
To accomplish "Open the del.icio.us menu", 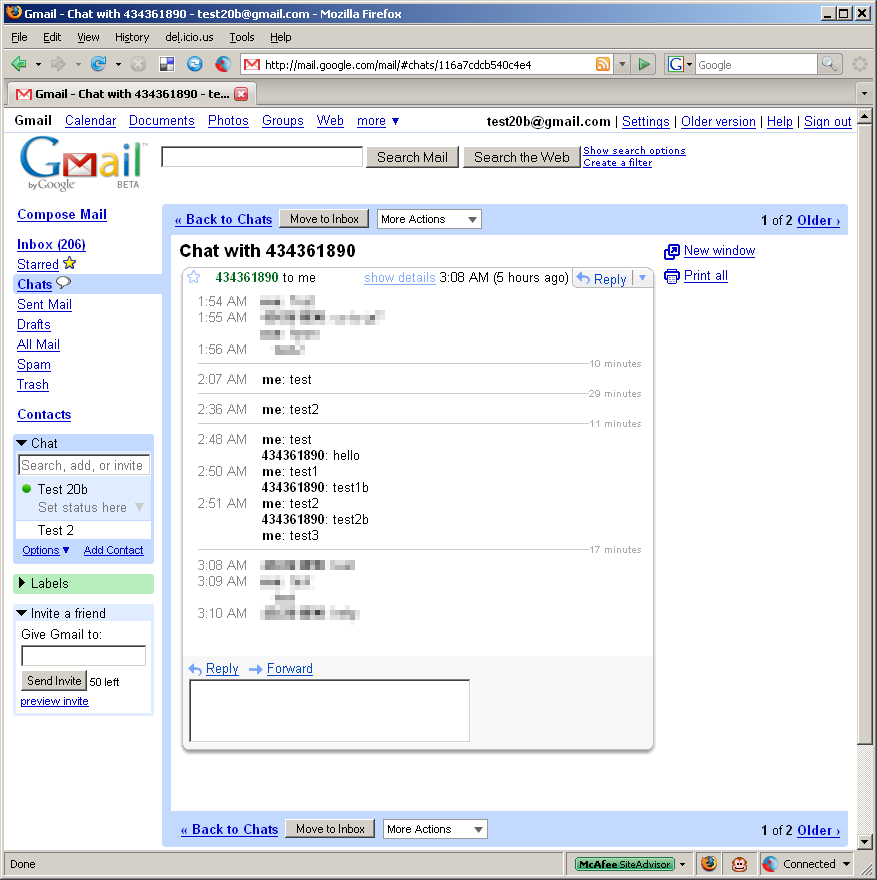I will click(x=189, y=37).
